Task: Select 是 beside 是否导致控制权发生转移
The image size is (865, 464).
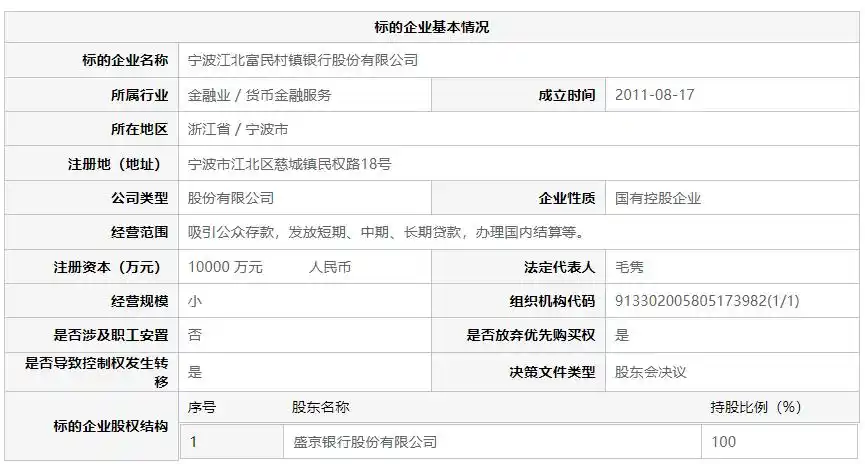Action: [195, 372]
